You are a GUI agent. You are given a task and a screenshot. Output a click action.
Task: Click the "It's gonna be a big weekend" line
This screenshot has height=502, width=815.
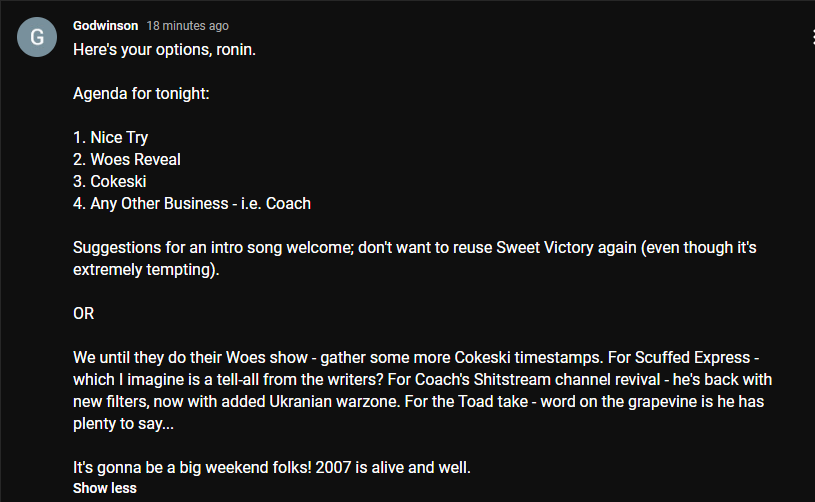[272, 468]
